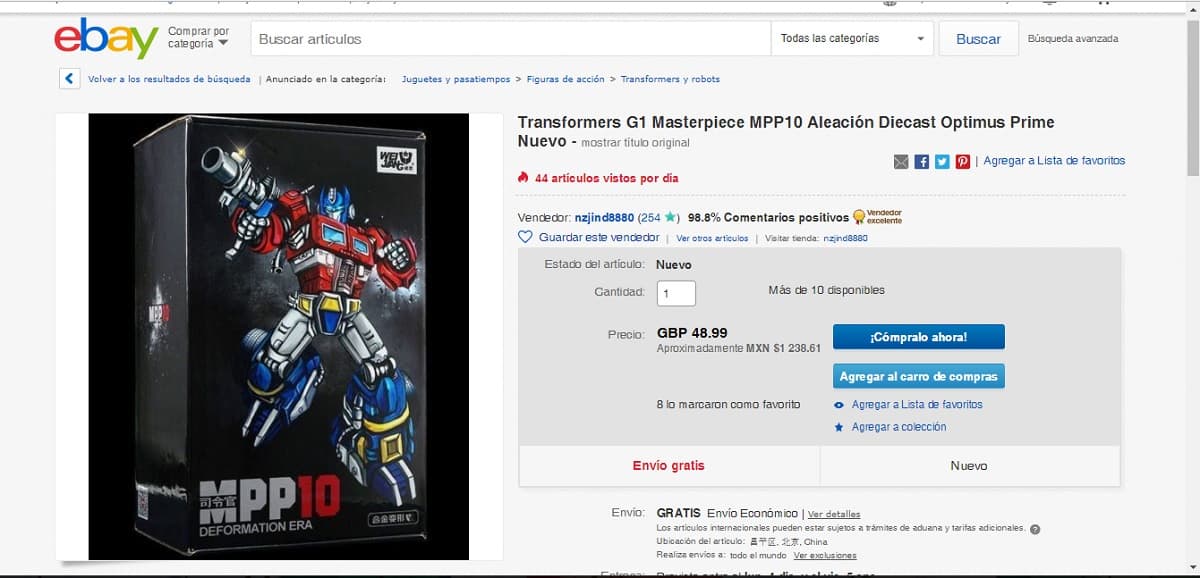Viewport: 1200px width, 578px height.
Task: Open Comprar por categoría dropdown
Action: 198,38
